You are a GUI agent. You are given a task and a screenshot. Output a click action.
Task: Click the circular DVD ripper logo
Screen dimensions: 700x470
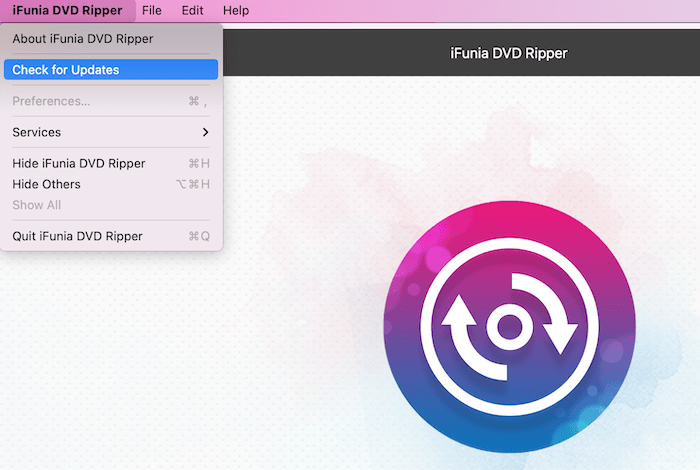(x=508, y=325)
